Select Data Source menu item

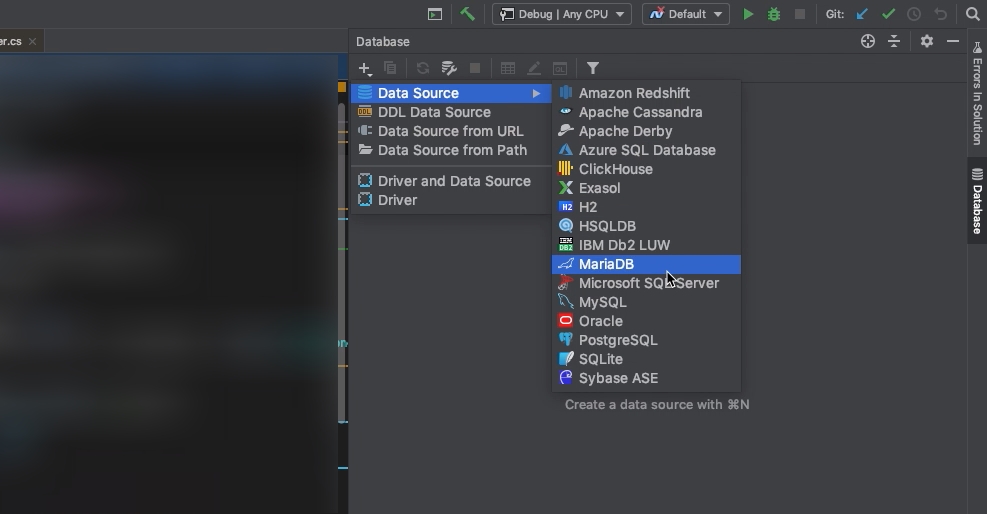(451, 93)
